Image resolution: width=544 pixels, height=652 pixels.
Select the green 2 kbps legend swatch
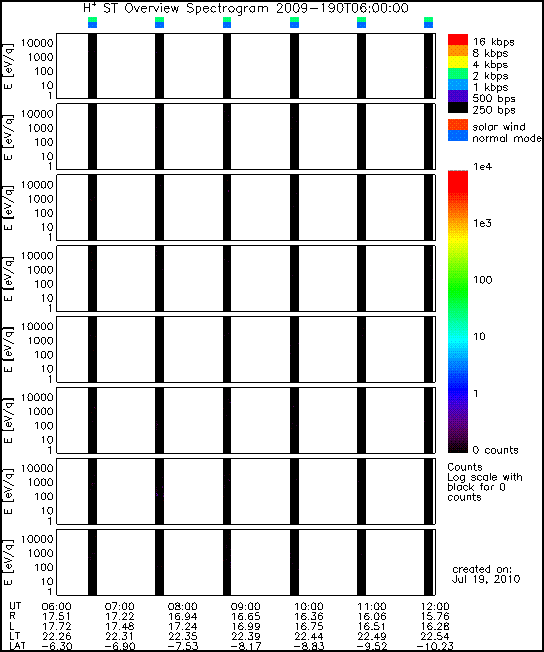(x=458, y=74)
